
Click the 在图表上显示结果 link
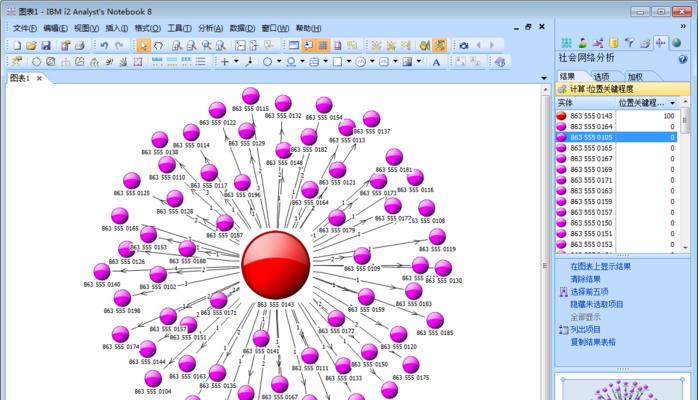pyautogui.click(x=601, y=267)
